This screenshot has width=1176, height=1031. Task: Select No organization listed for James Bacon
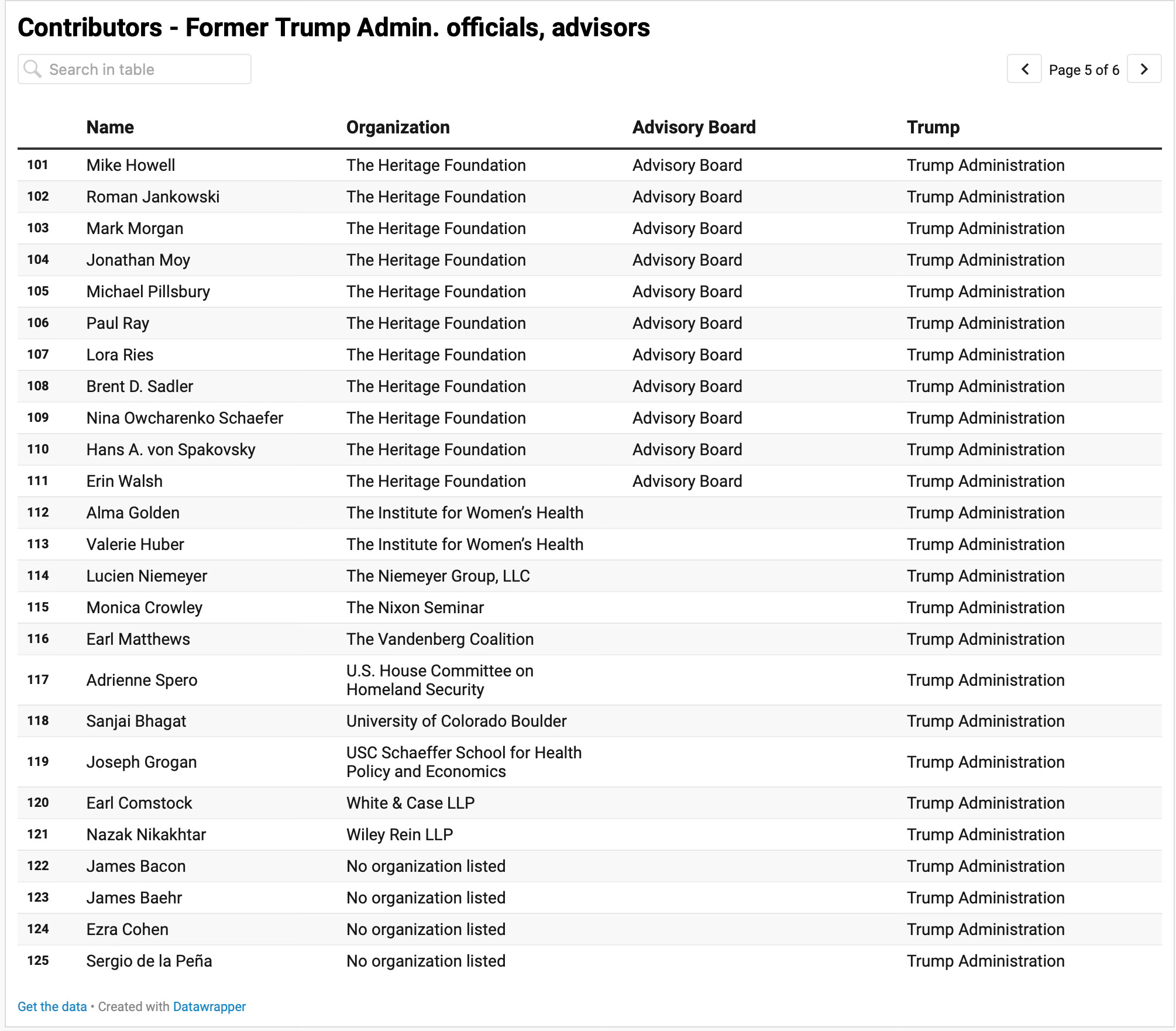pyautogui.click(x=426, y=866)
